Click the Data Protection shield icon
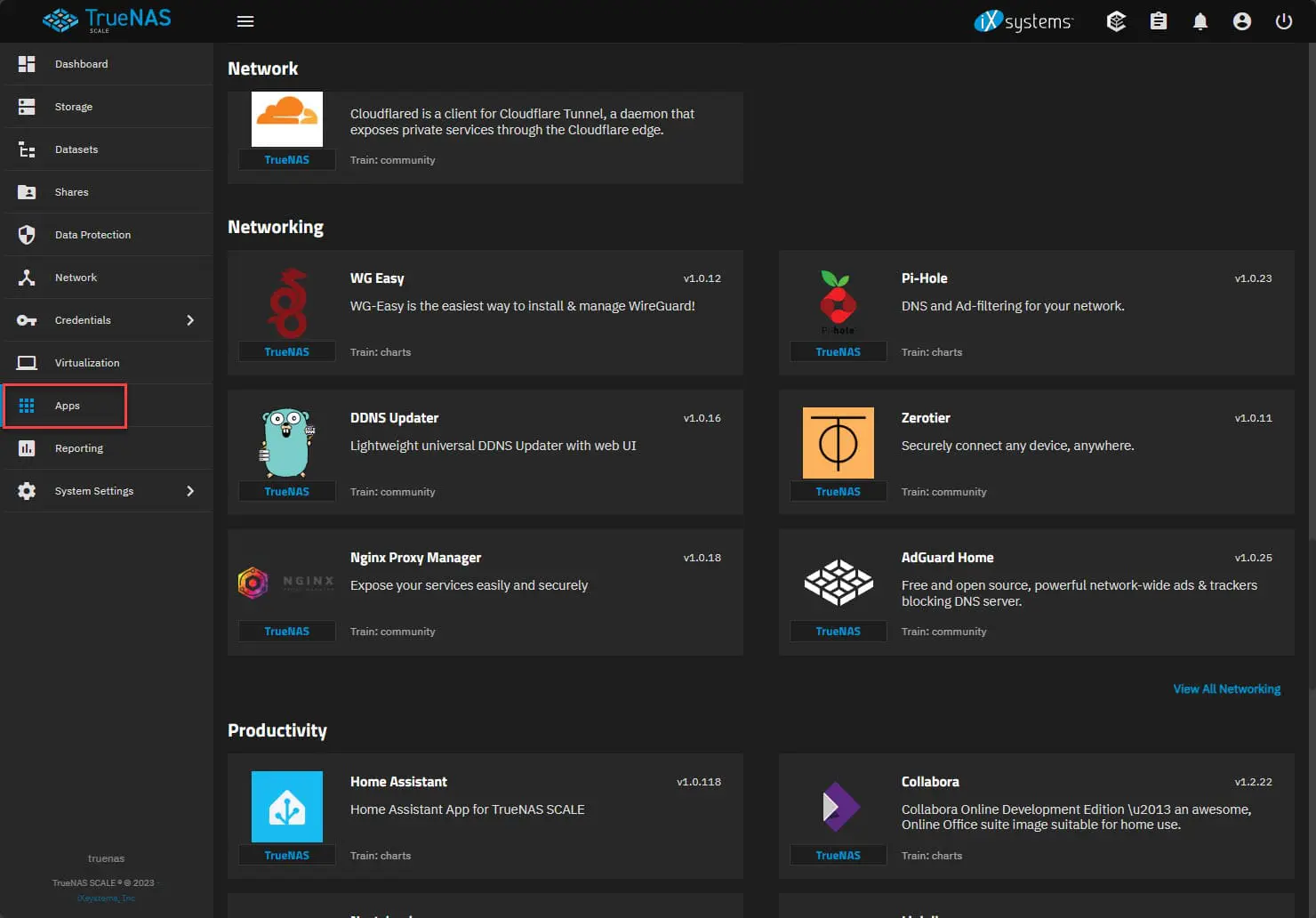The height and width of the screenshot is (918, 1316). (x=27, y=235)
